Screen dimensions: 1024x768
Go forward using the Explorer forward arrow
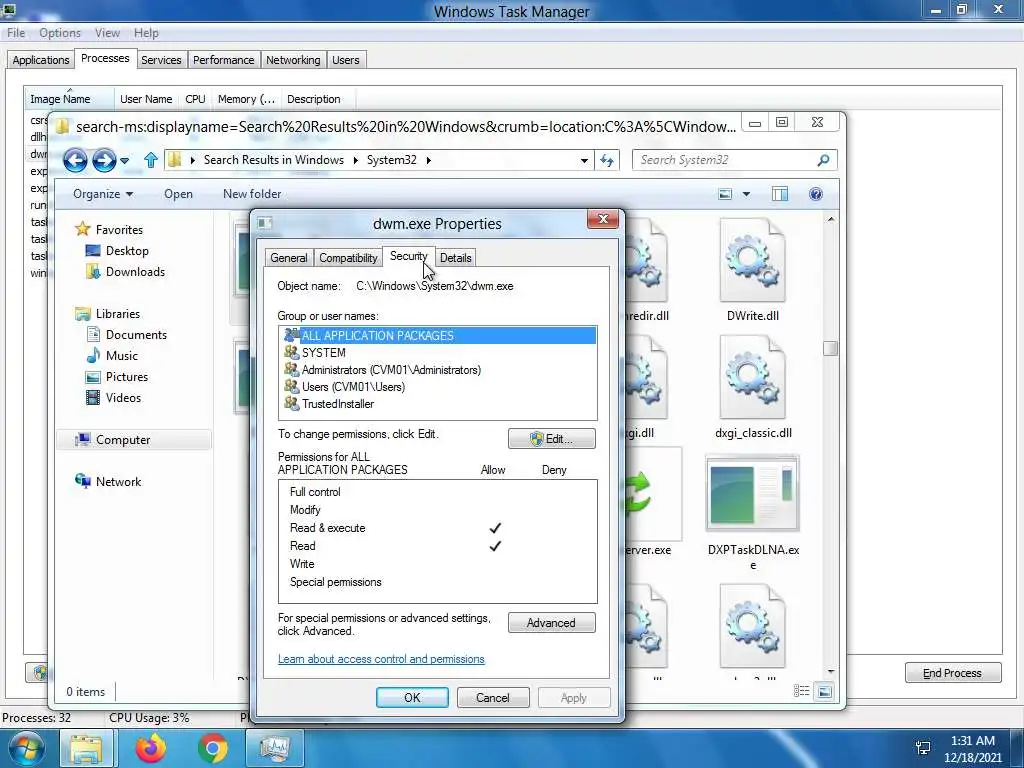coord(104,160)
